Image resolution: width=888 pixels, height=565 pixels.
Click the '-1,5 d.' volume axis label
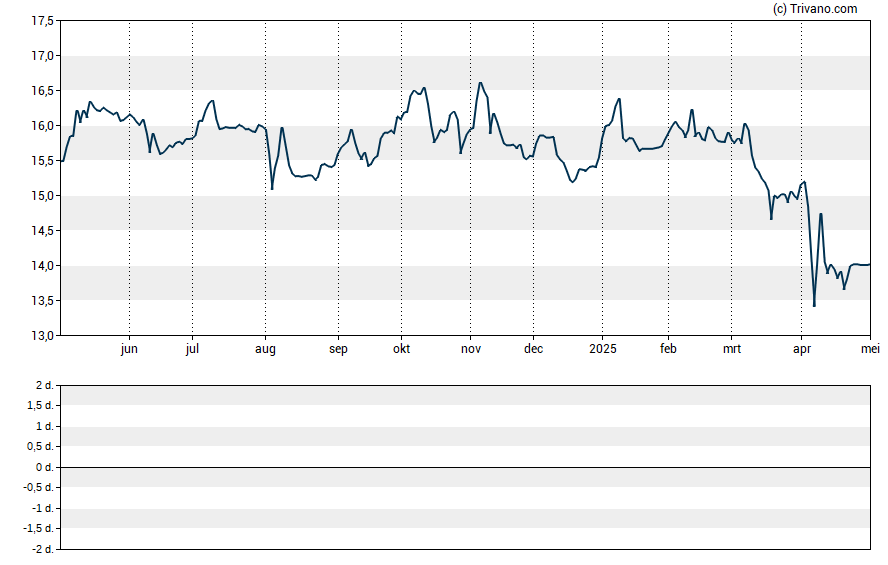(39, 528)
